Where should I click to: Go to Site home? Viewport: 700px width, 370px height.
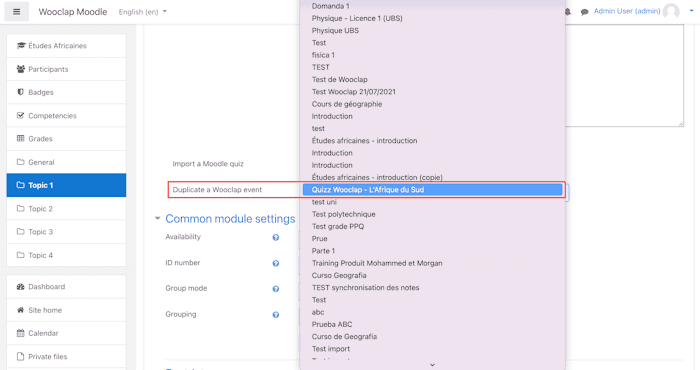pyautogui.click(x=67, y=310)
